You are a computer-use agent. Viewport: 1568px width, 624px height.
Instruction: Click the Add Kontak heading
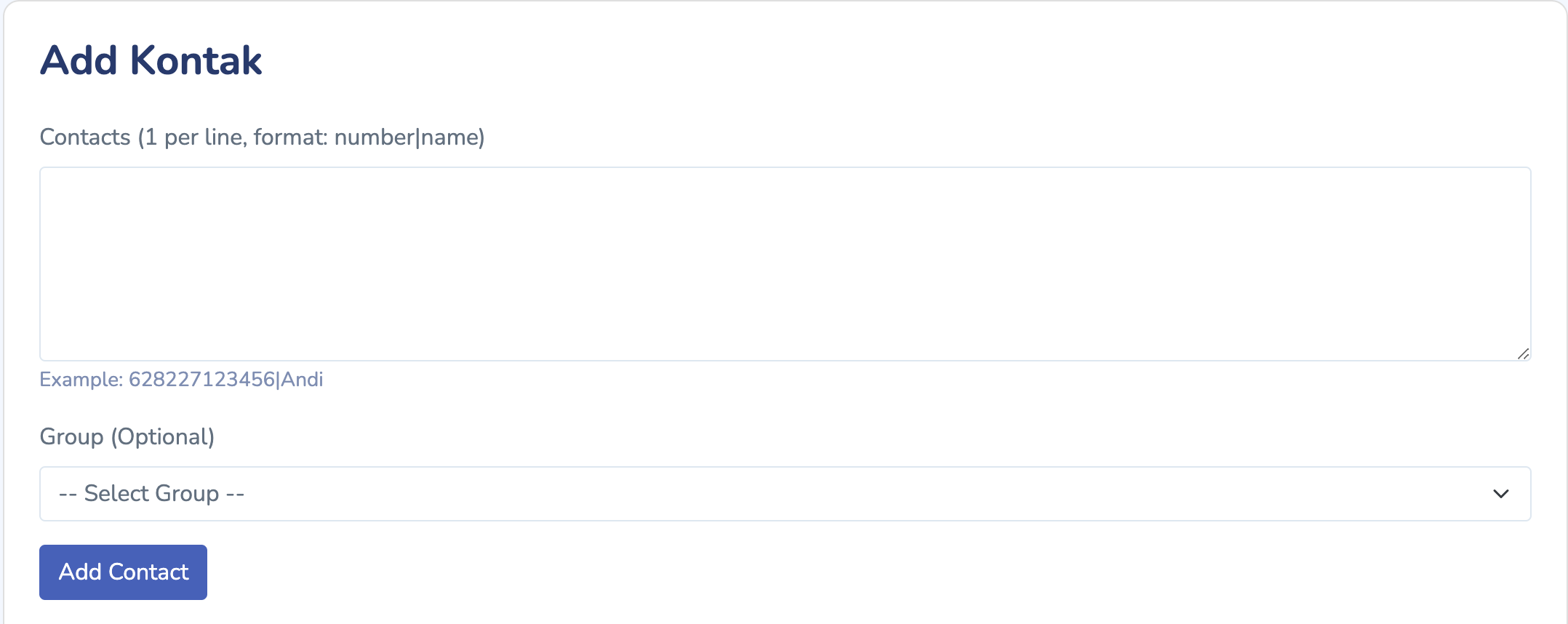pyautogui.click(x=151, y=60)
